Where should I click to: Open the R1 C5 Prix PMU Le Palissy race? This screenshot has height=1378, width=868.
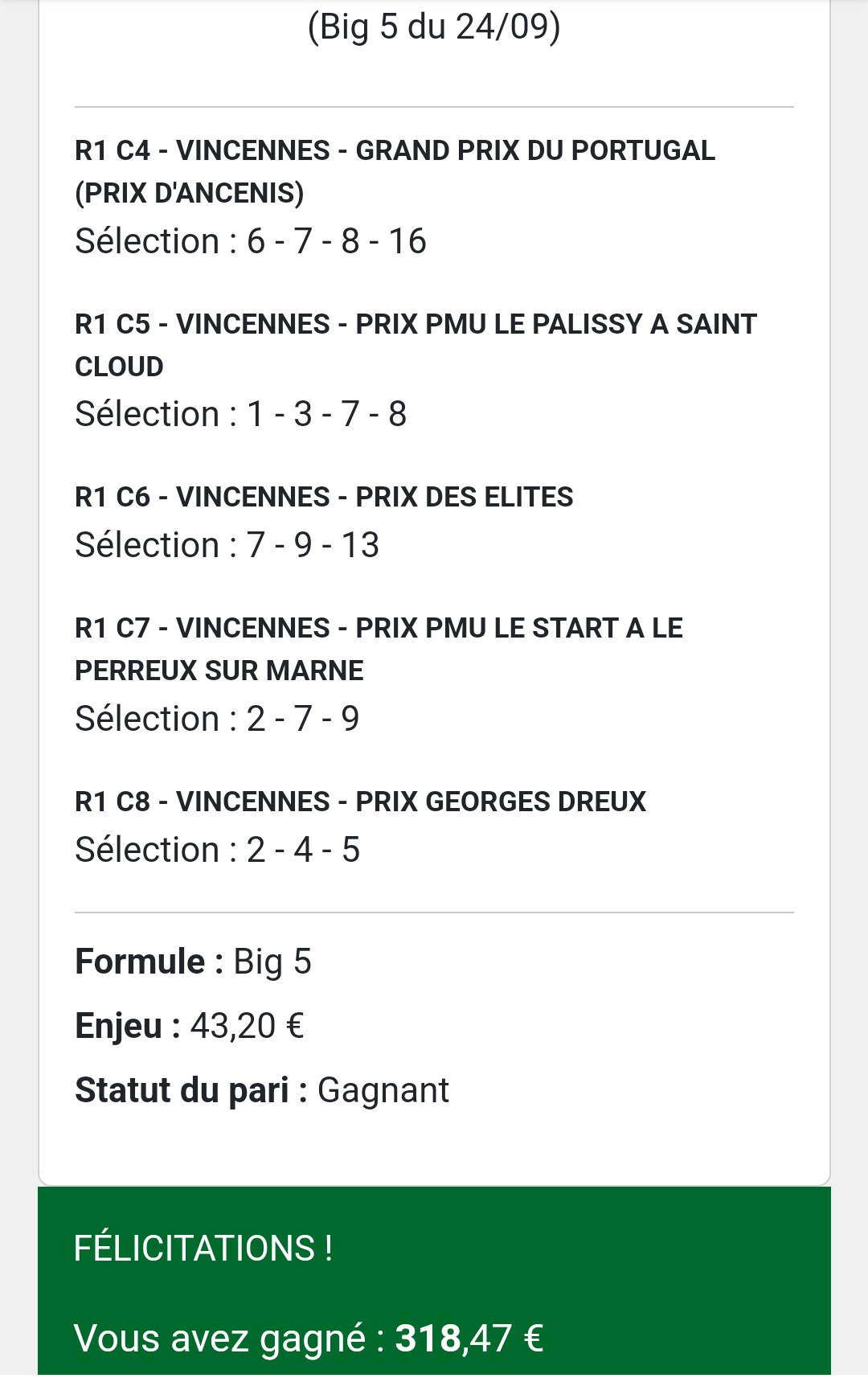pos(416,345)
